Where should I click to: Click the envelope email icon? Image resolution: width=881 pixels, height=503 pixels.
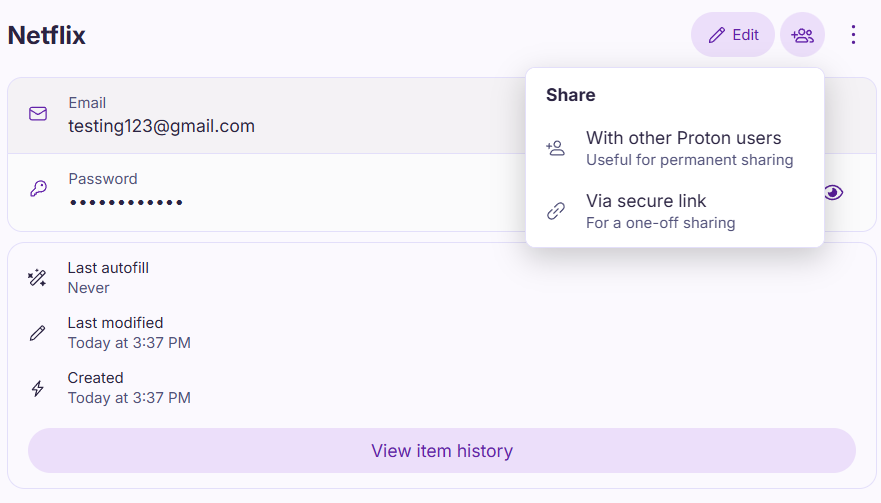38,114
